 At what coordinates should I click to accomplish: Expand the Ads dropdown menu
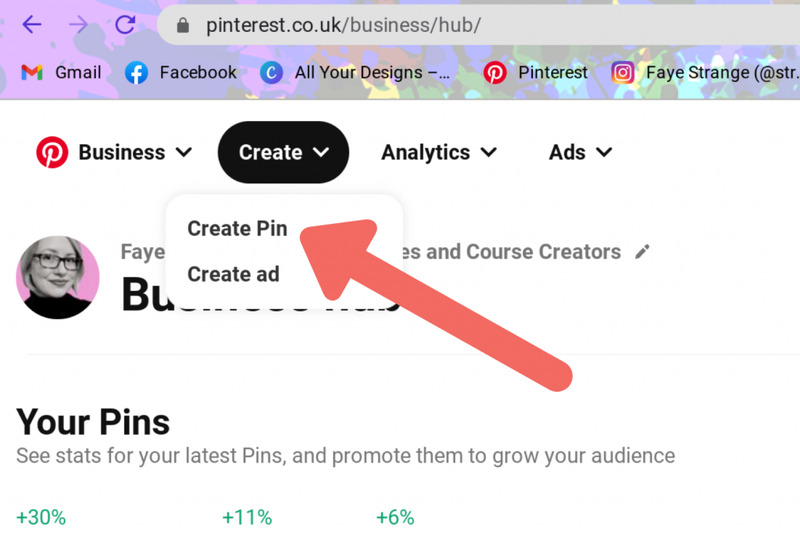pyautogui.click(x=580, y=152)
